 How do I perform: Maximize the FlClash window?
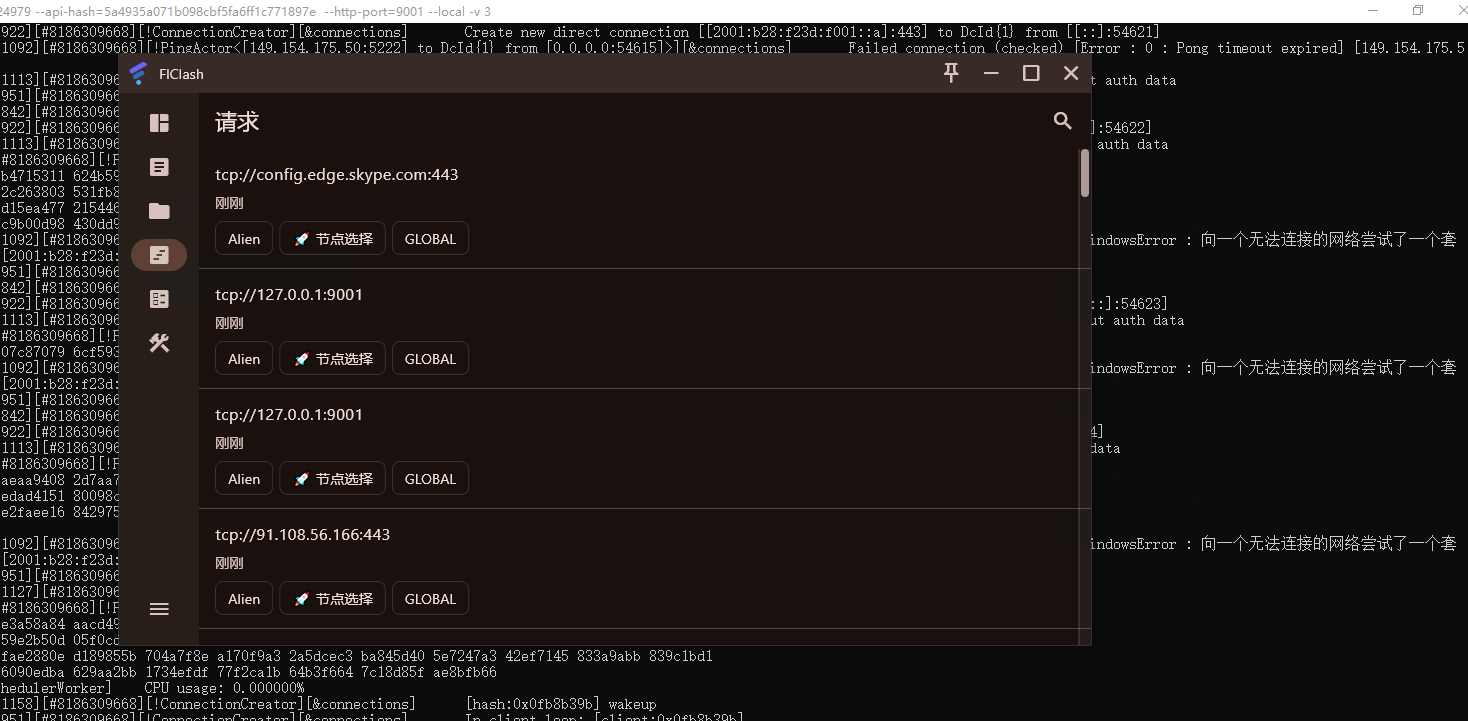point(1031,73)
